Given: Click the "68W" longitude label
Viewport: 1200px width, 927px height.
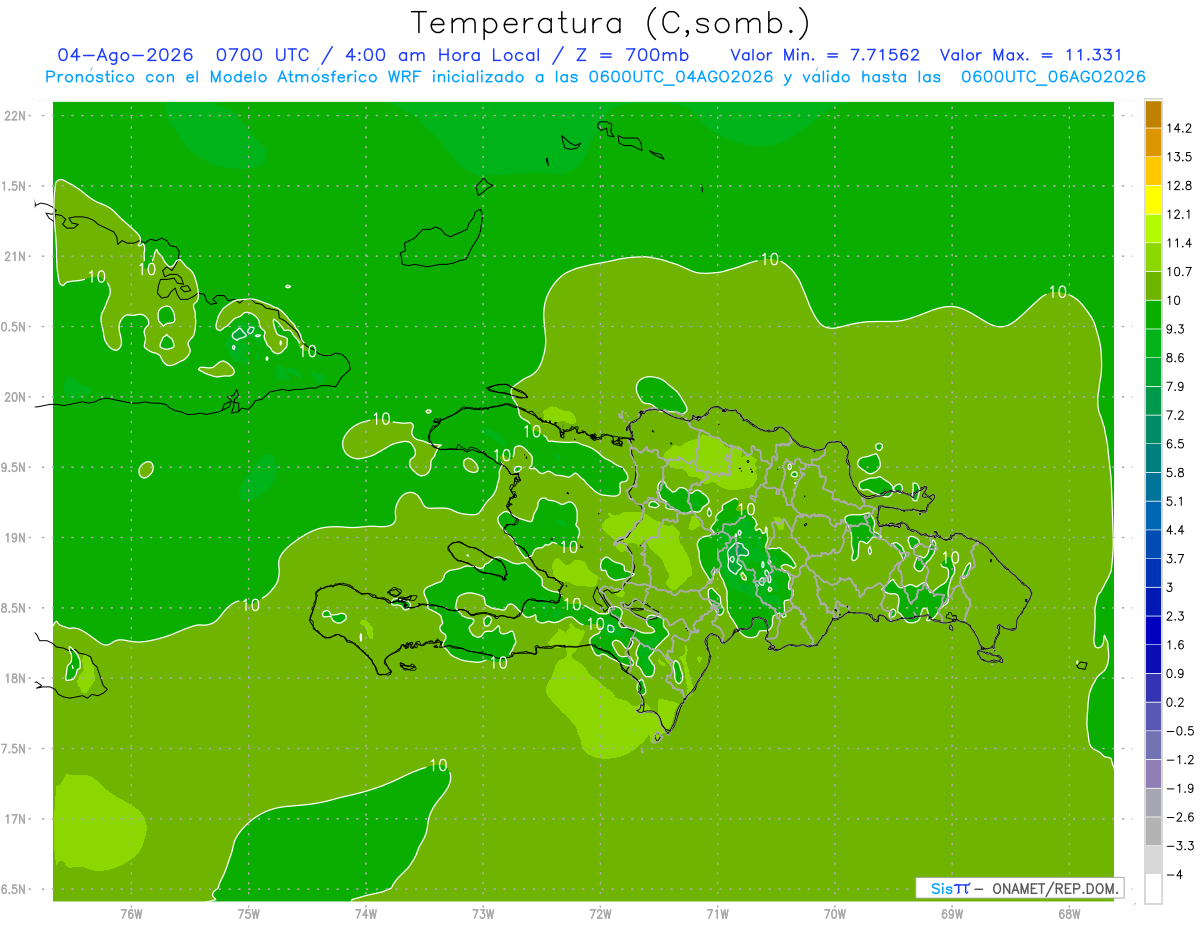Looking at the screenshot, I should click(1069, 915).
